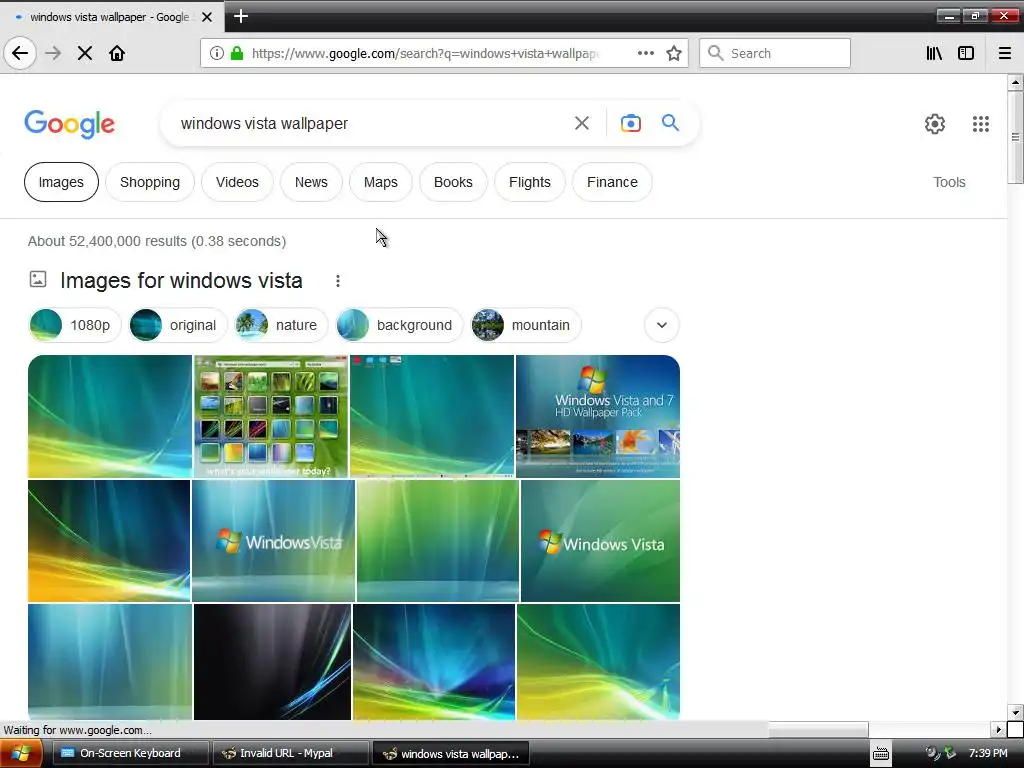The width and height of the screenshot is (1024, 768).
Task: Click the Google search query field
Action: pyautogui.click(x=372, y=123)
